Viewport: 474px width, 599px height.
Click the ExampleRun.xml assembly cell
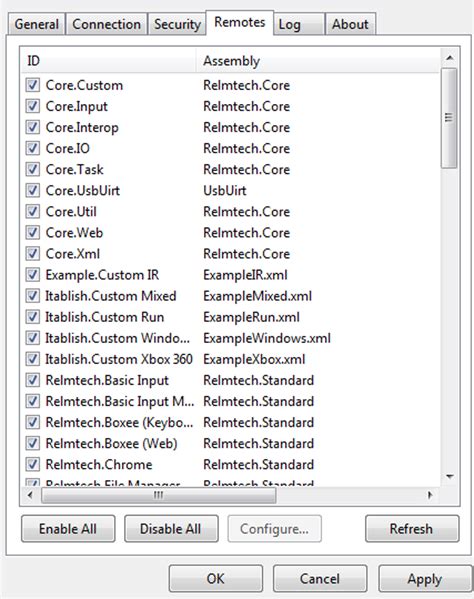point(251,317)
